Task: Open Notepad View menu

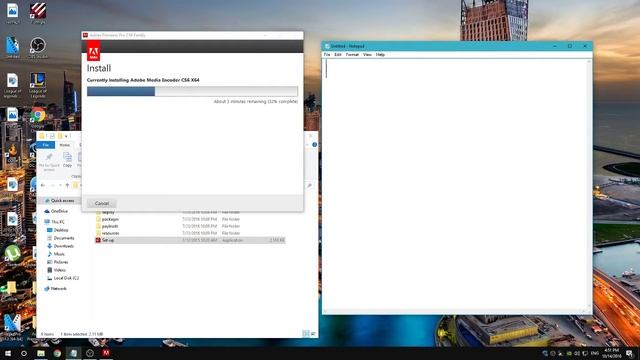Action: tap(367, 54)
